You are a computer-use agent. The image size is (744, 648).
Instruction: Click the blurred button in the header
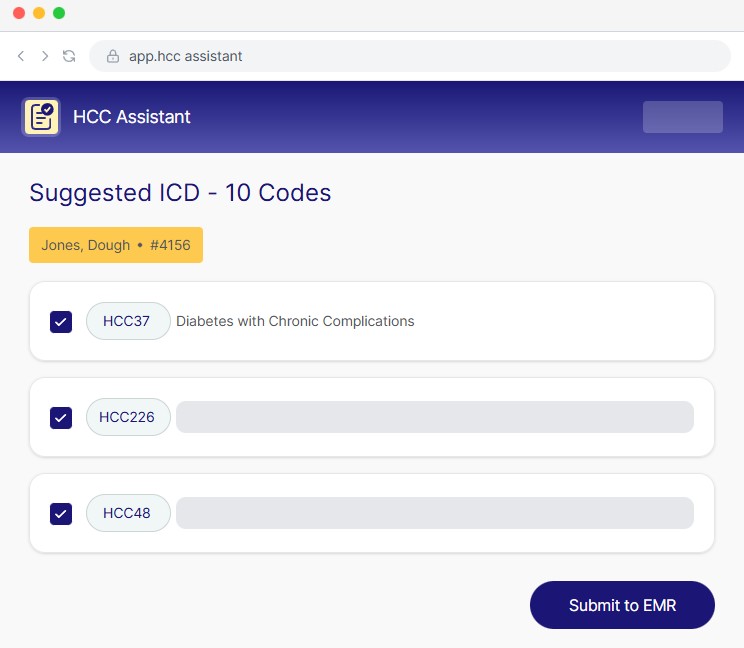pos(682,117)
